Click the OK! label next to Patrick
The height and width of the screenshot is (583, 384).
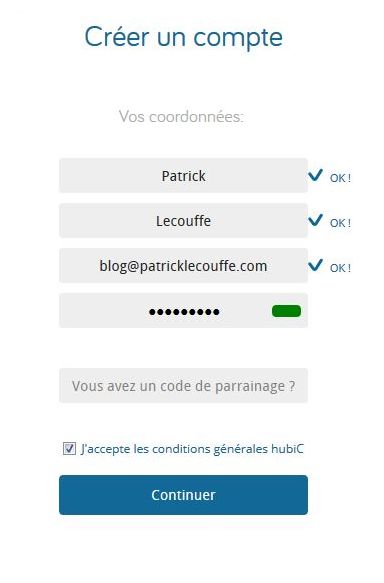[x=340, y=178]
